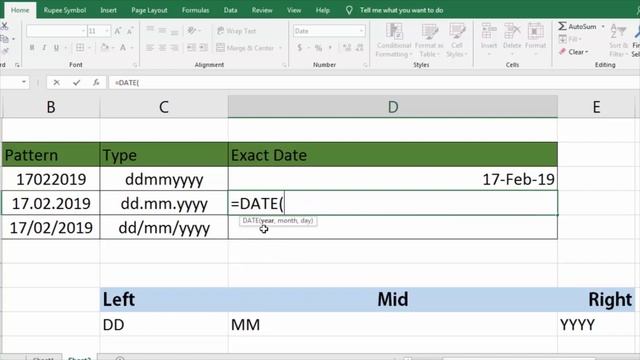The image size is (640, 360).
Task: Click the Accounting dollar format icon
Action: pos(300,48)
